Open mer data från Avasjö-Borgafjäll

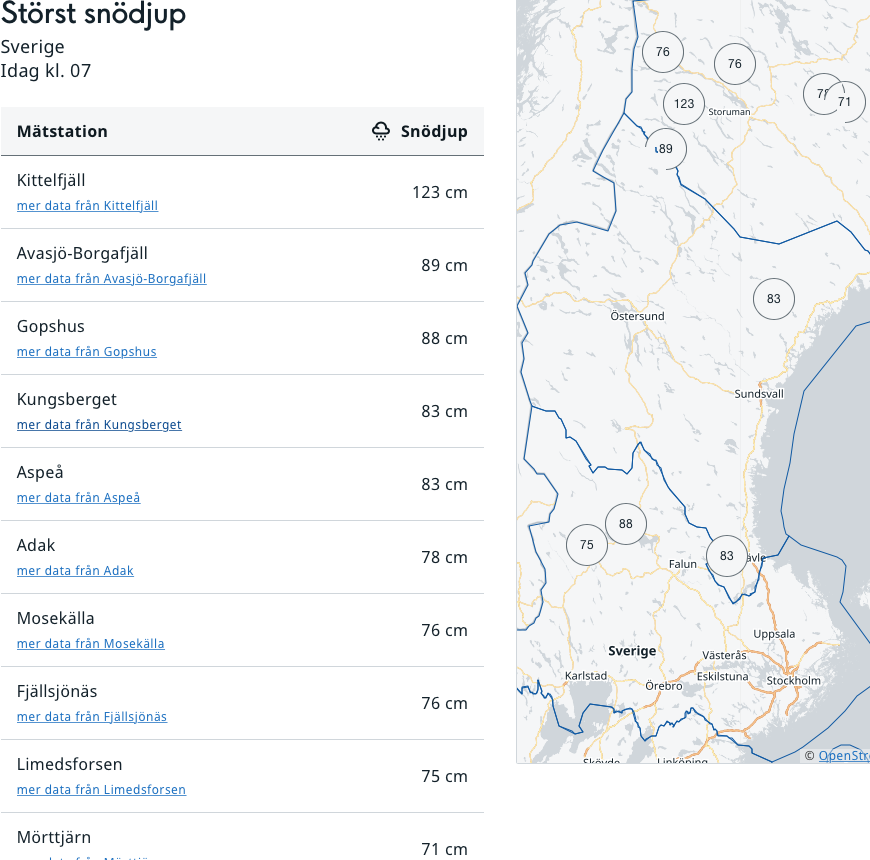111,279
